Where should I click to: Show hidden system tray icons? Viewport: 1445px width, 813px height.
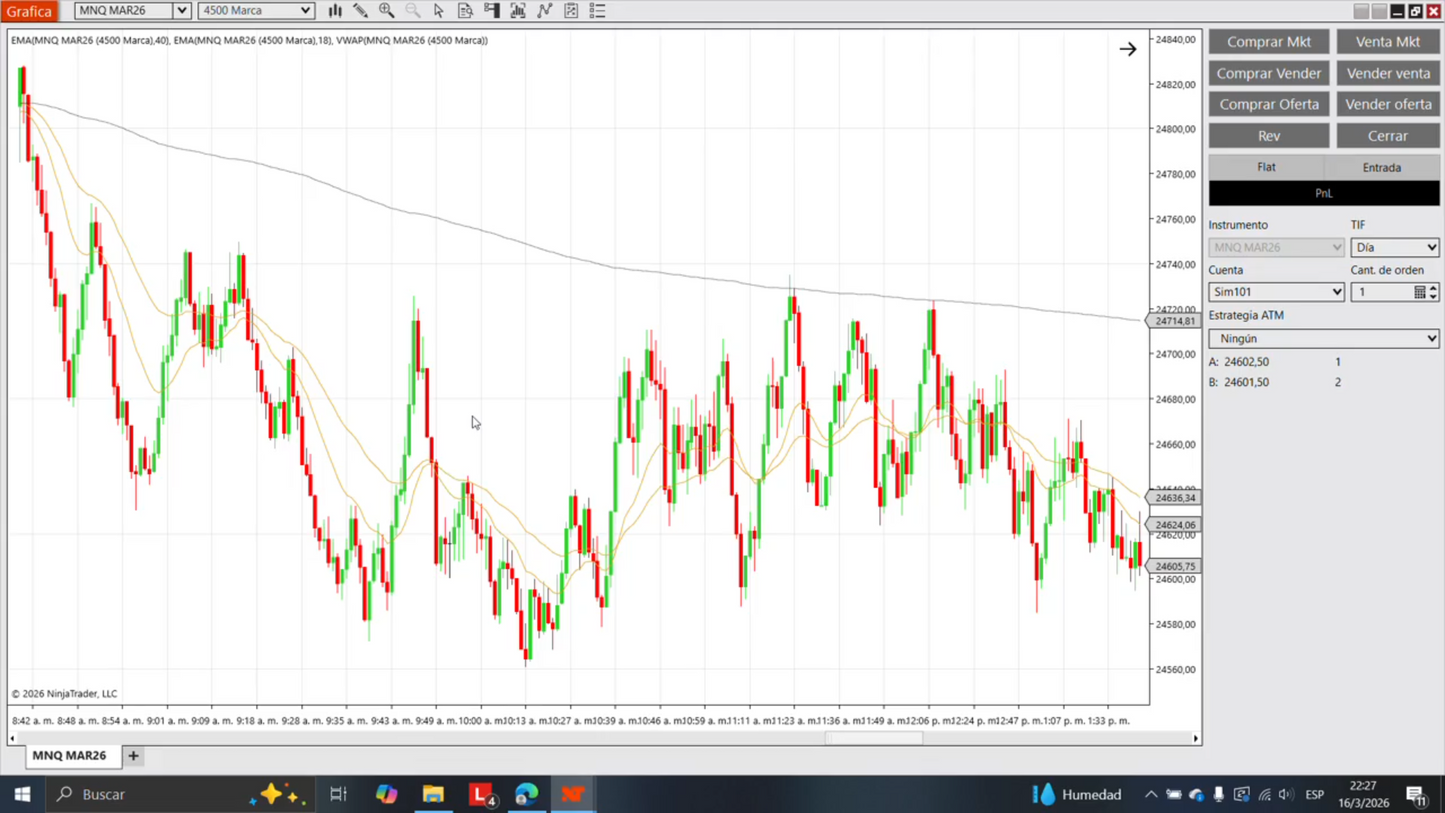click(x=1151, y=795)
